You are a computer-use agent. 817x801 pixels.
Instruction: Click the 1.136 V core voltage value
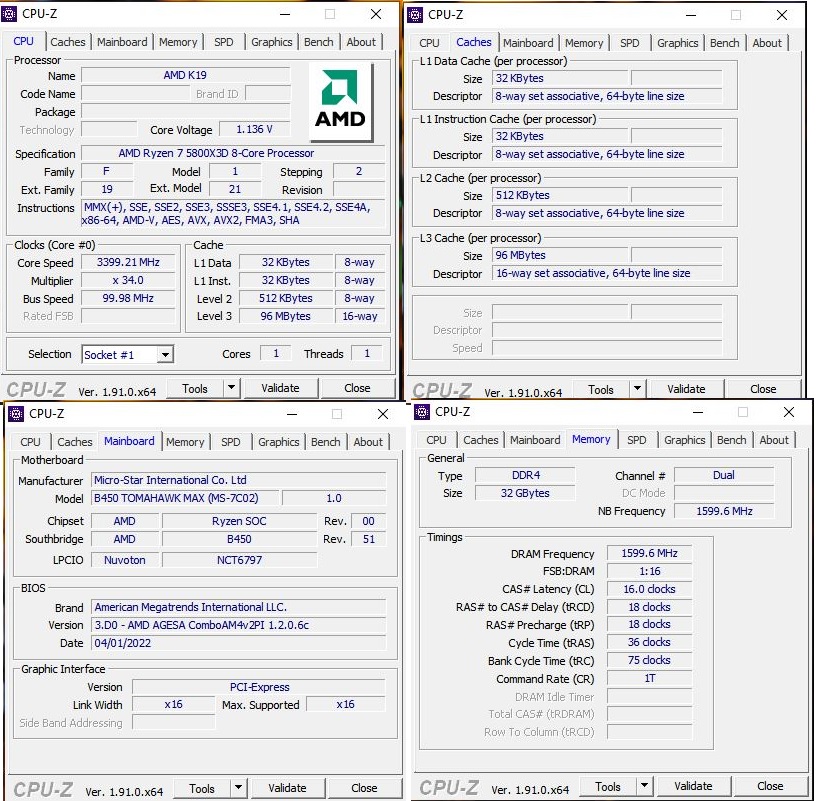[x=254, y=129]
